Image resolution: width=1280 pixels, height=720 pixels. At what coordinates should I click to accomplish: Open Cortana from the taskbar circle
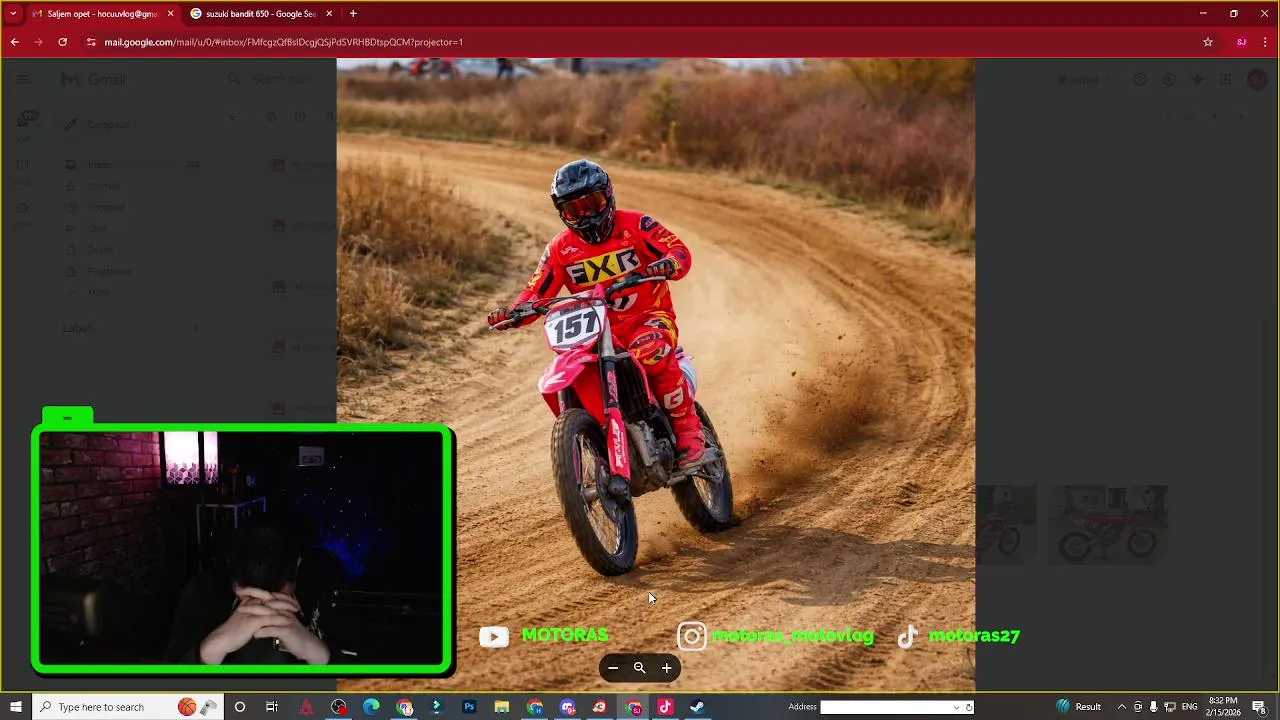240,707
